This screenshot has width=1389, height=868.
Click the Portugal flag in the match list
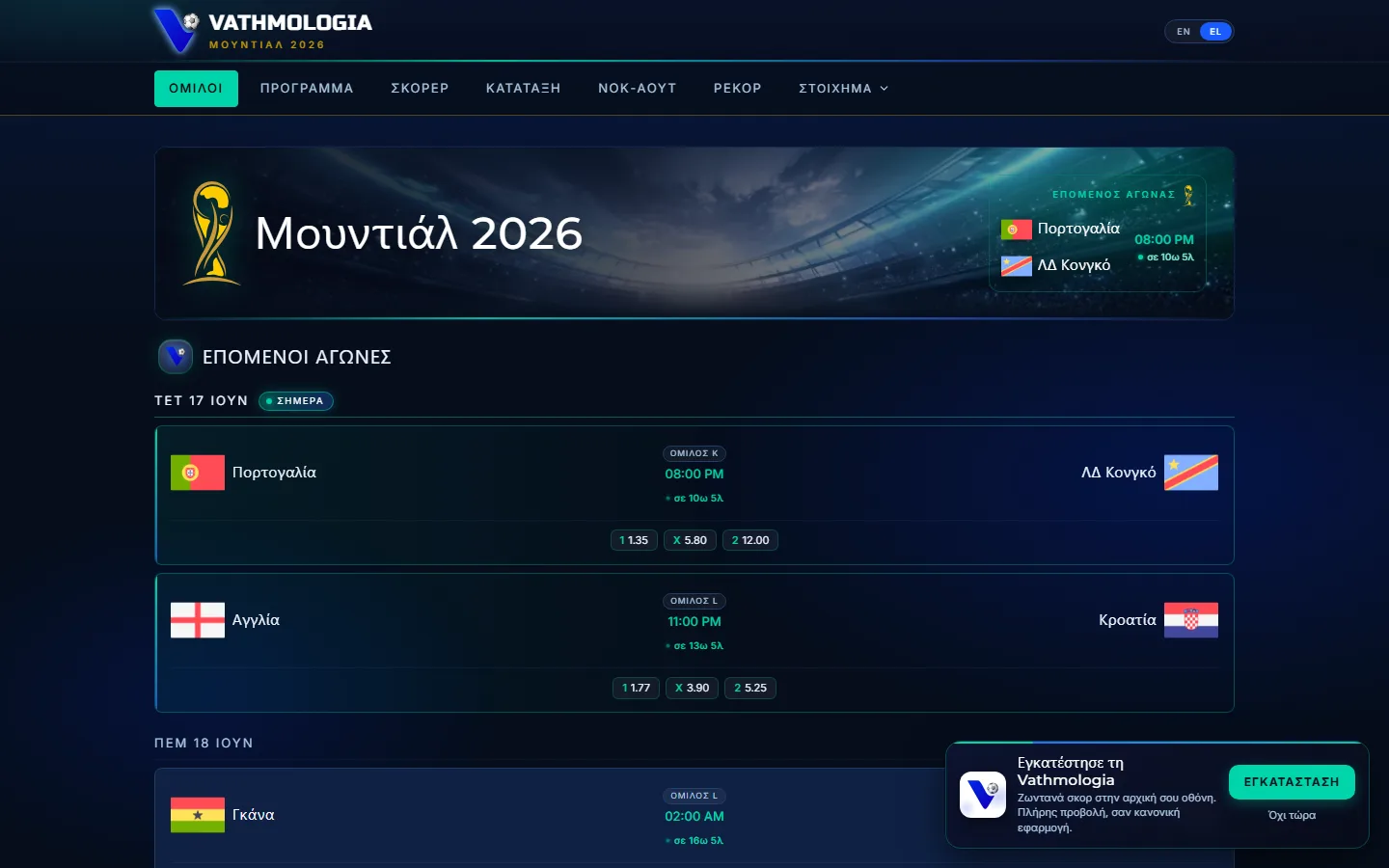[x=198, y=473]
